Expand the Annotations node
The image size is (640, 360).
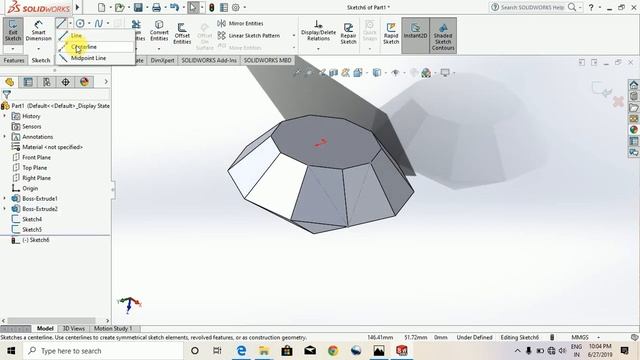[5, 136]
